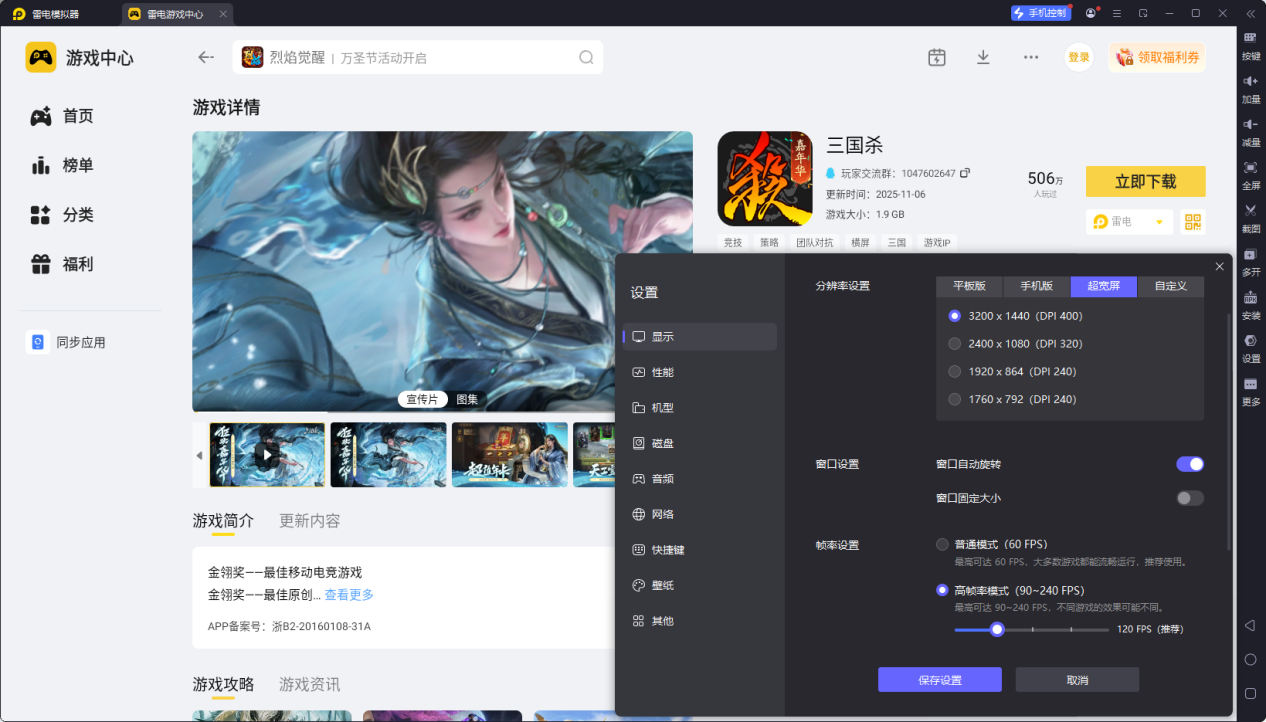Click the game search bar back arrow
The height and width of the screenshot is (722, 1266).
[205, 57]
